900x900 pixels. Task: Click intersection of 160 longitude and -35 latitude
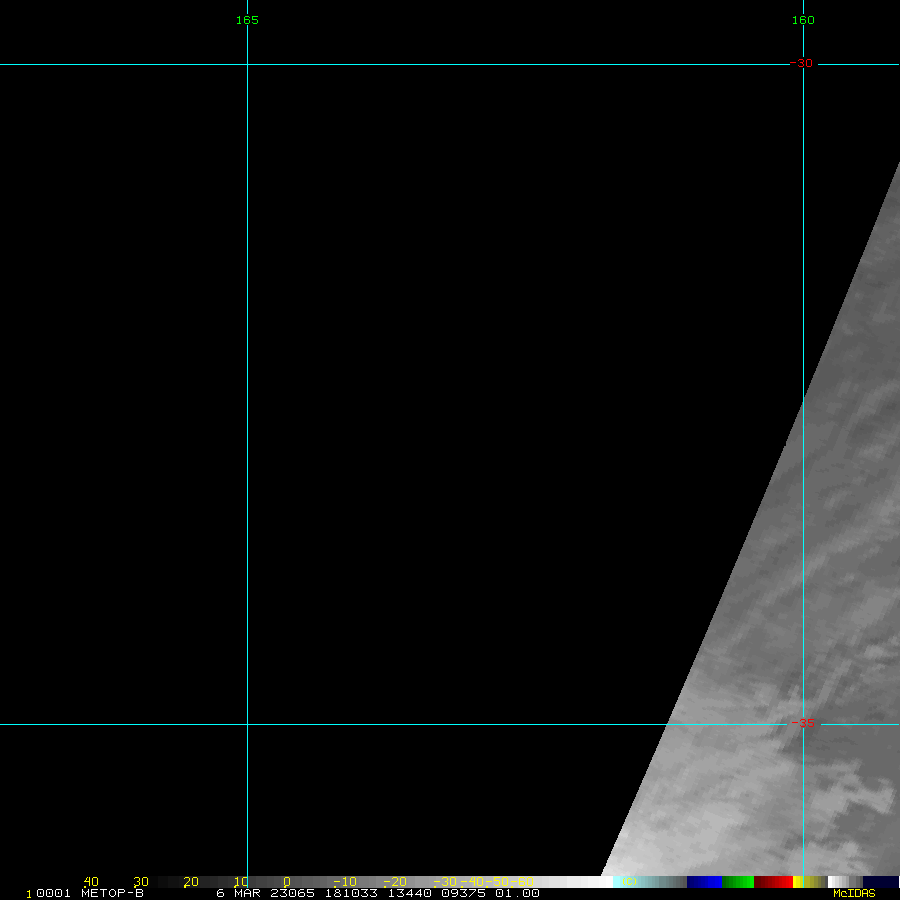[803, 724]
